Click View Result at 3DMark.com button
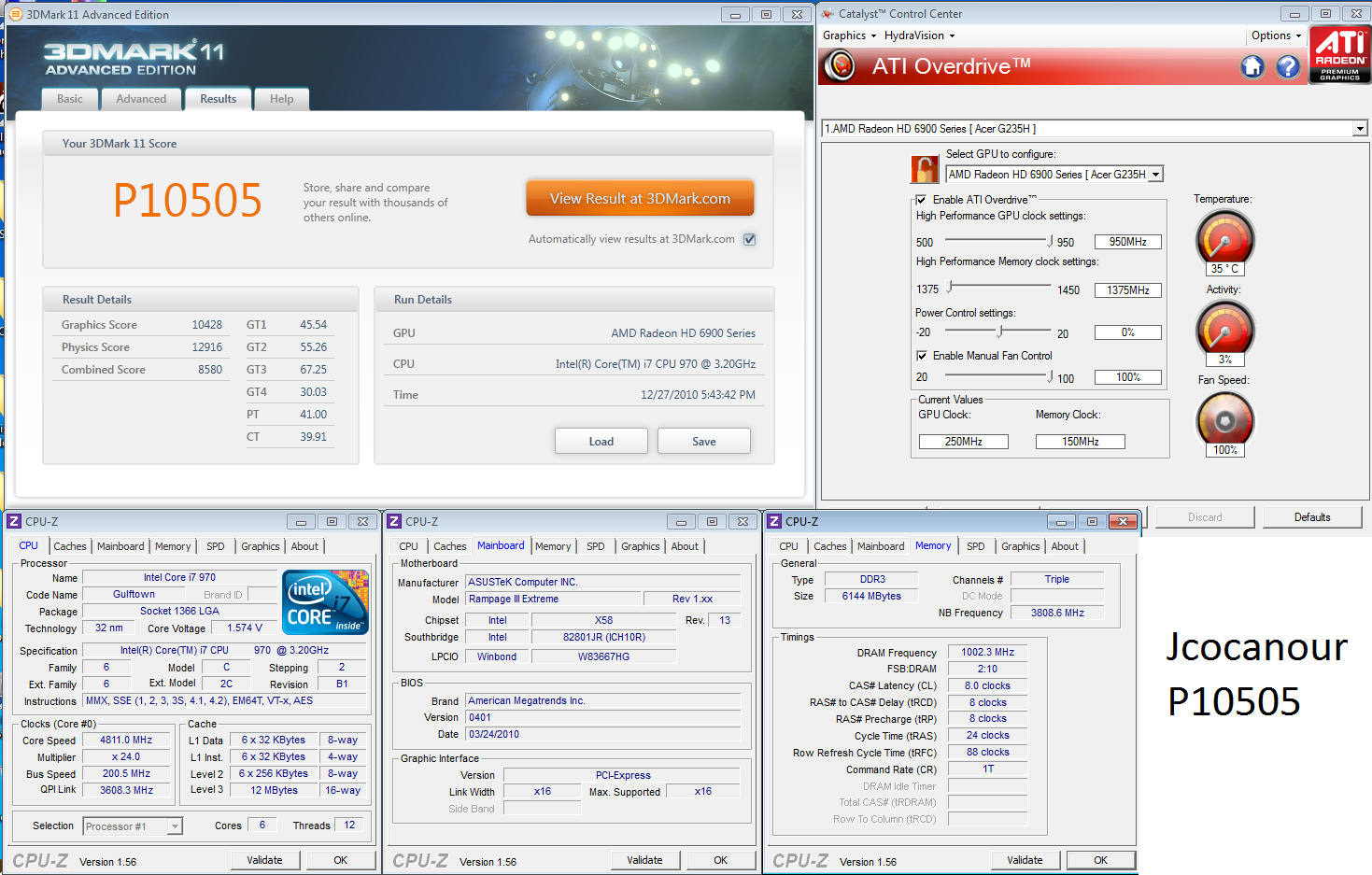 [640, 198]
